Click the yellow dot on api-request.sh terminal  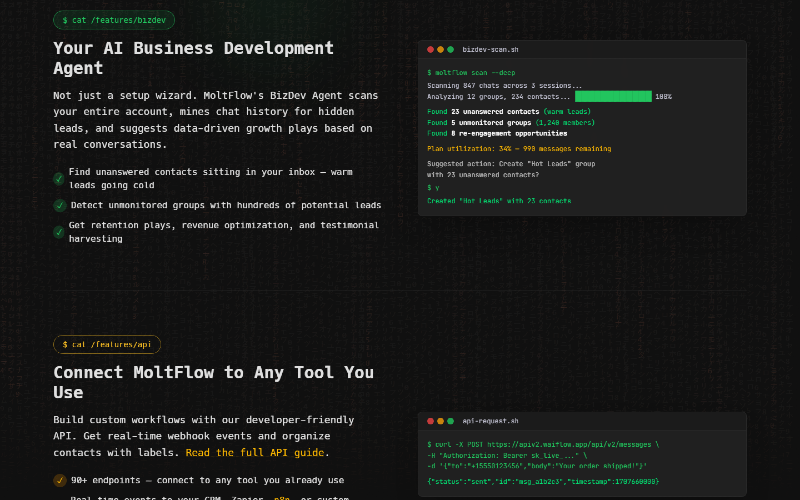[x=440, y=421]
